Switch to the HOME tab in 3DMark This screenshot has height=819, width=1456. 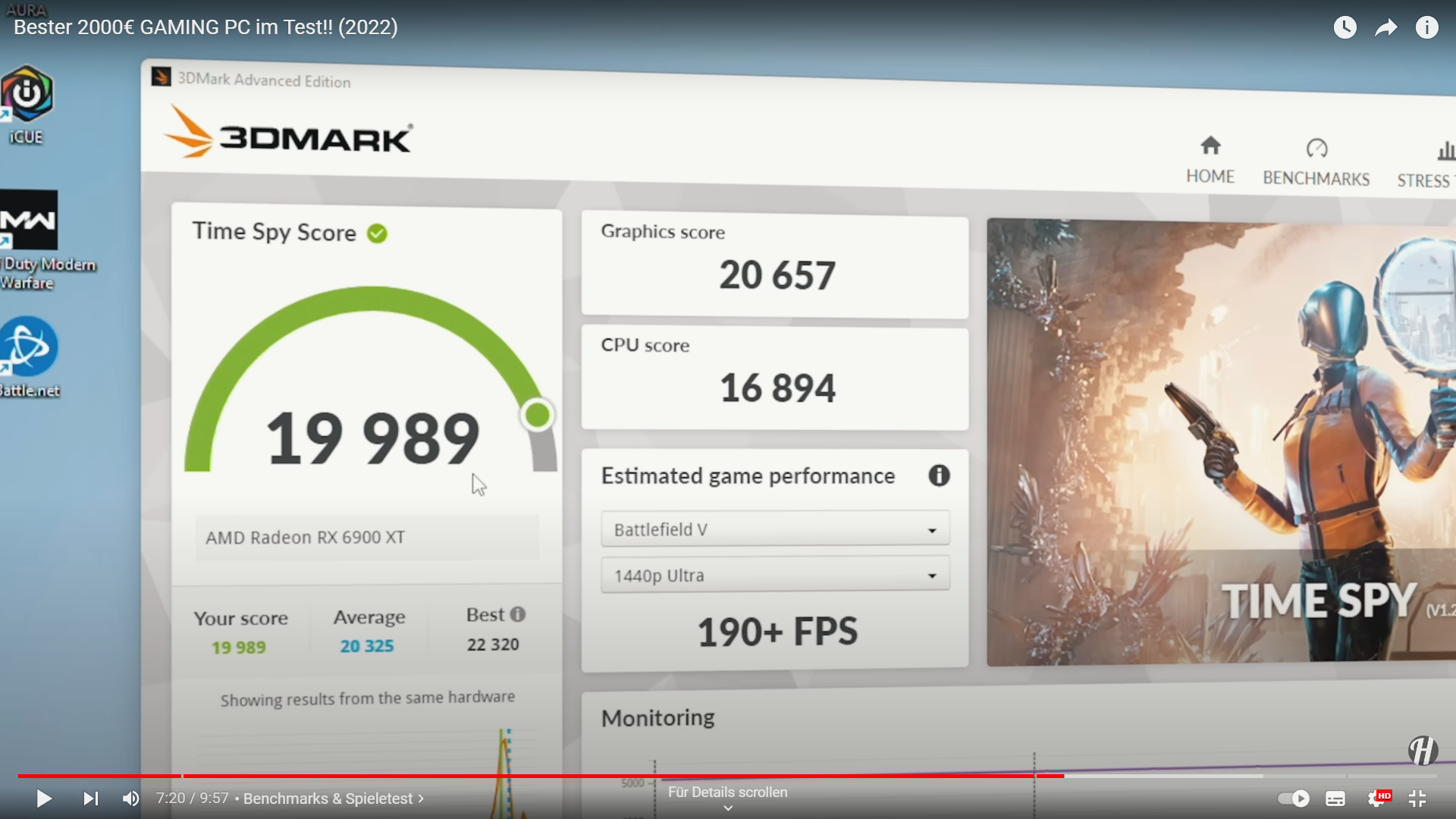1210,176
